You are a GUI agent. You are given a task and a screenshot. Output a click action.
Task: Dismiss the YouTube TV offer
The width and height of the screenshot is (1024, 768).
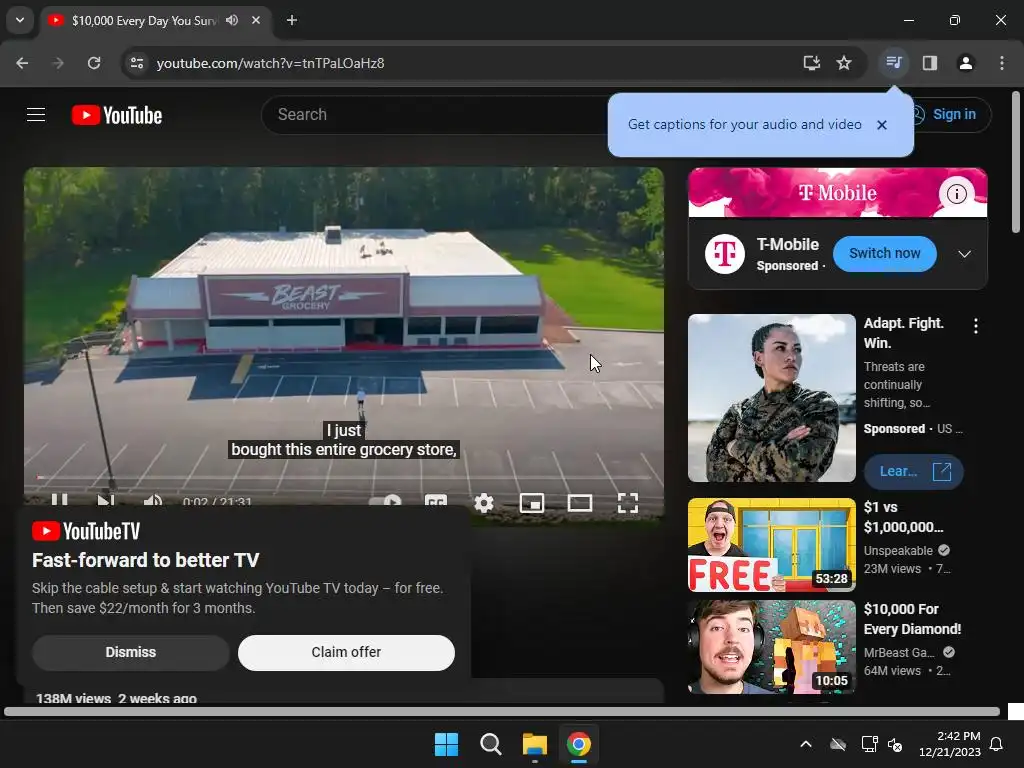(131, 652)
